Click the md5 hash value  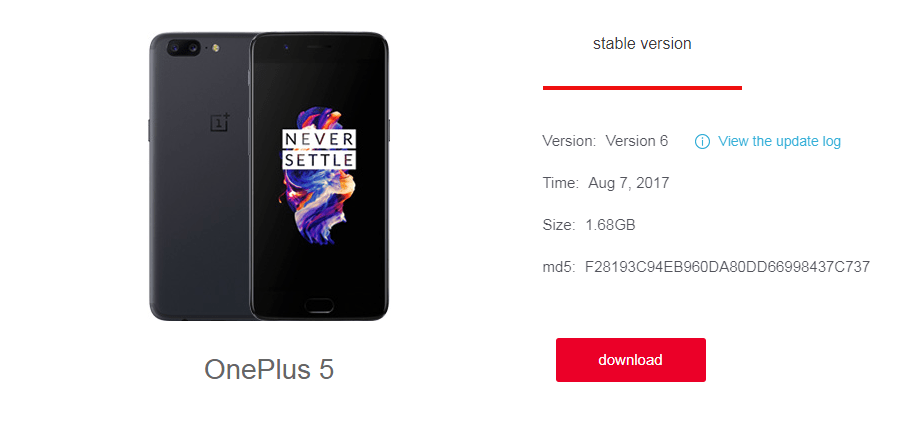click(727, 267)
